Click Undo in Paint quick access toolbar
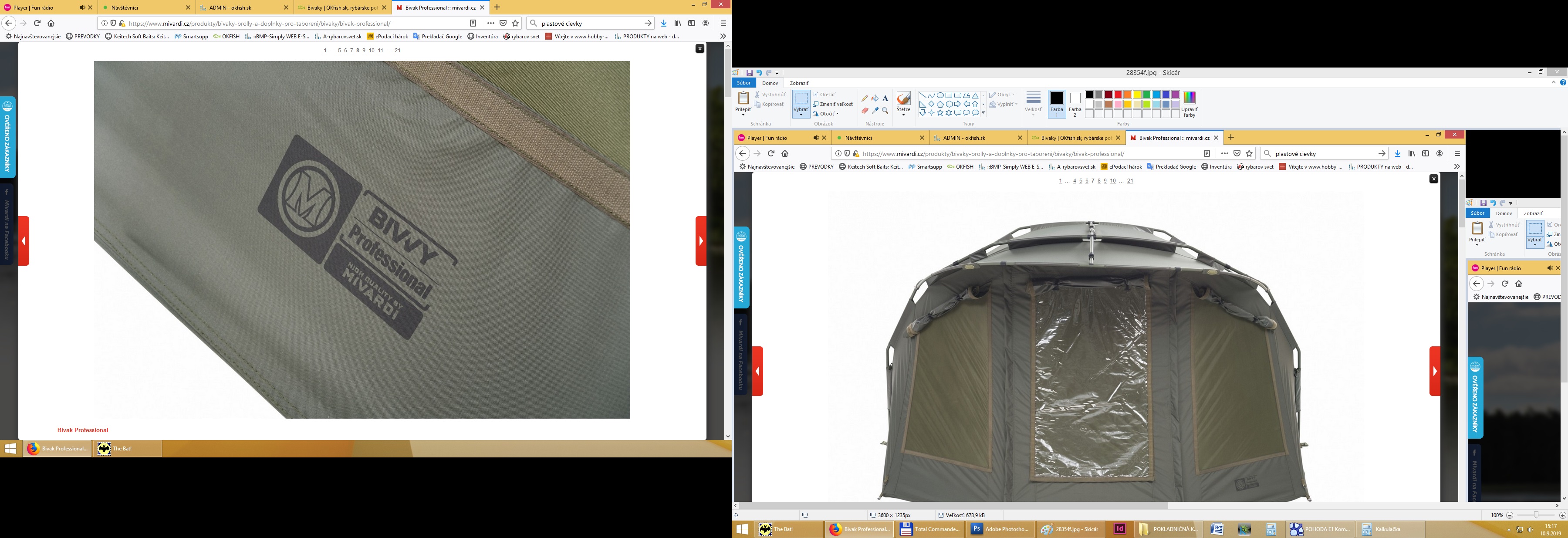 click(x=759, y=73)
